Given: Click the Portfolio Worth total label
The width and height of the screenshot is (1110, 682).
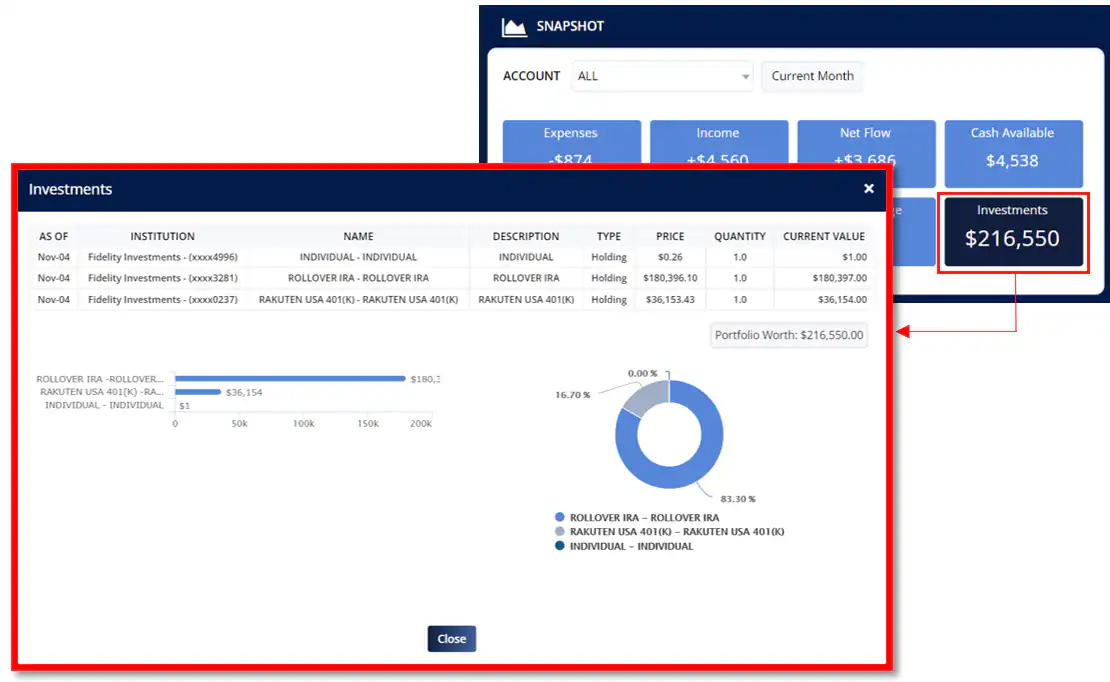Looking at the screenshot, I should [x=788, y=335].
